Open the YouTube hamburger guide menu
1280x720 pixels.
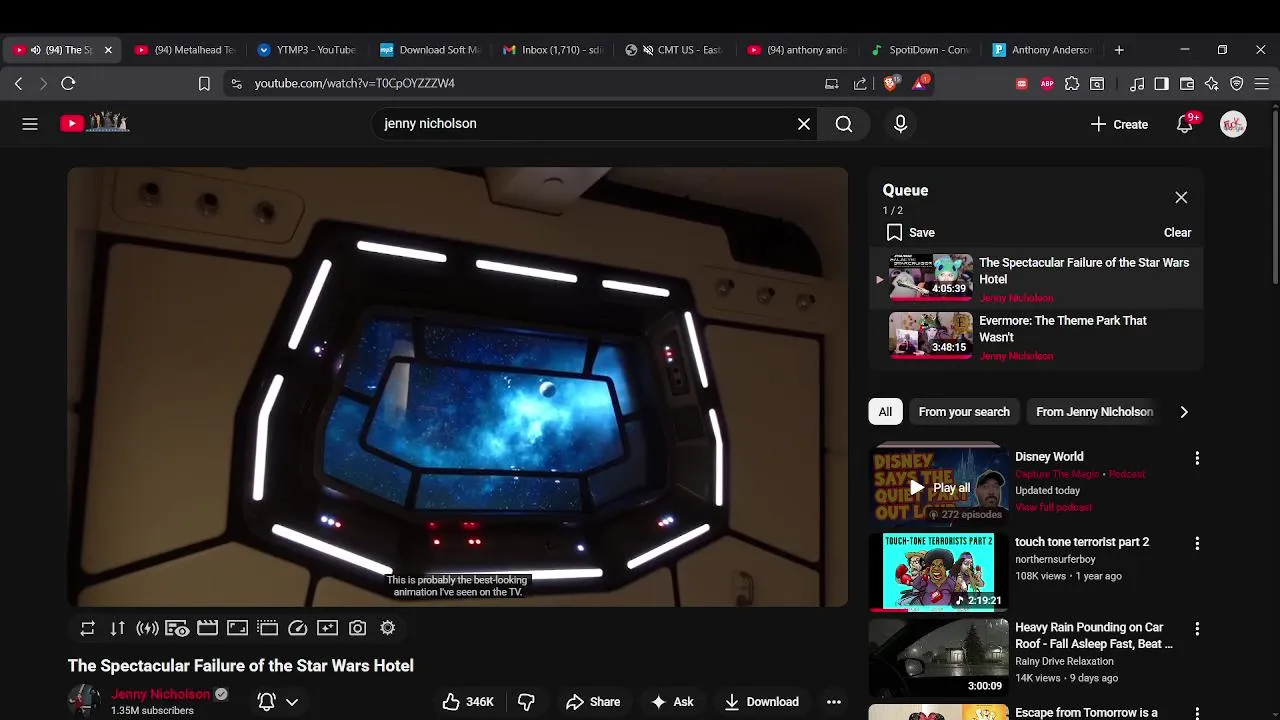click(30, 124)
